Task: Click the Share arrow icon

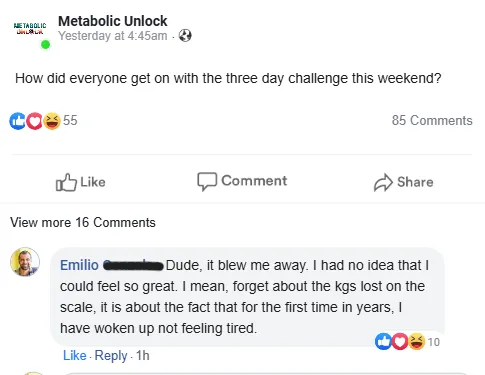Action: tap(383, 182)
